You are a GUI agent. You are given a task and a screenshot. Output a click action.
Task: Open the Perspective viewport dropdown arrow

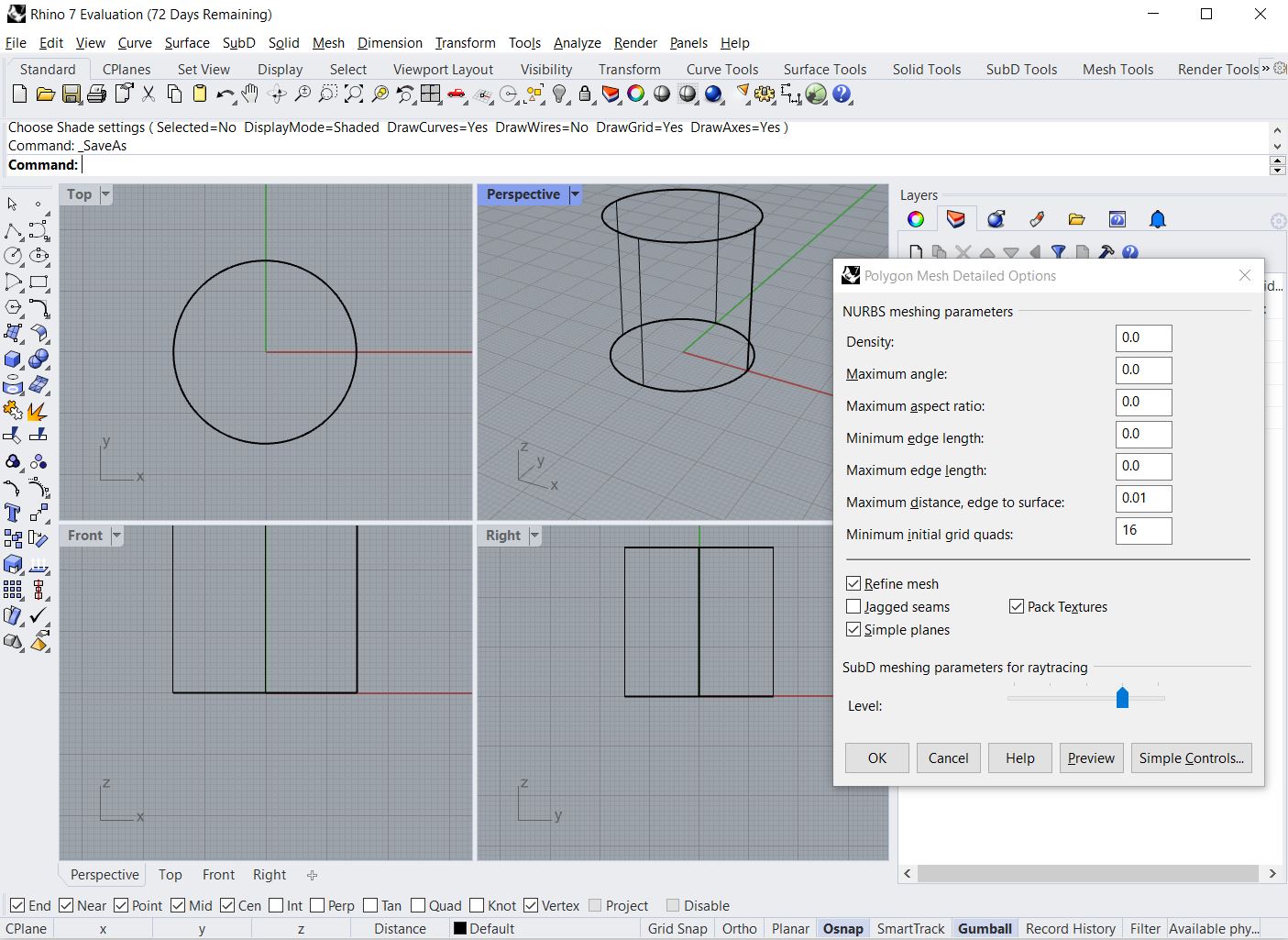[x=575, y=194]
